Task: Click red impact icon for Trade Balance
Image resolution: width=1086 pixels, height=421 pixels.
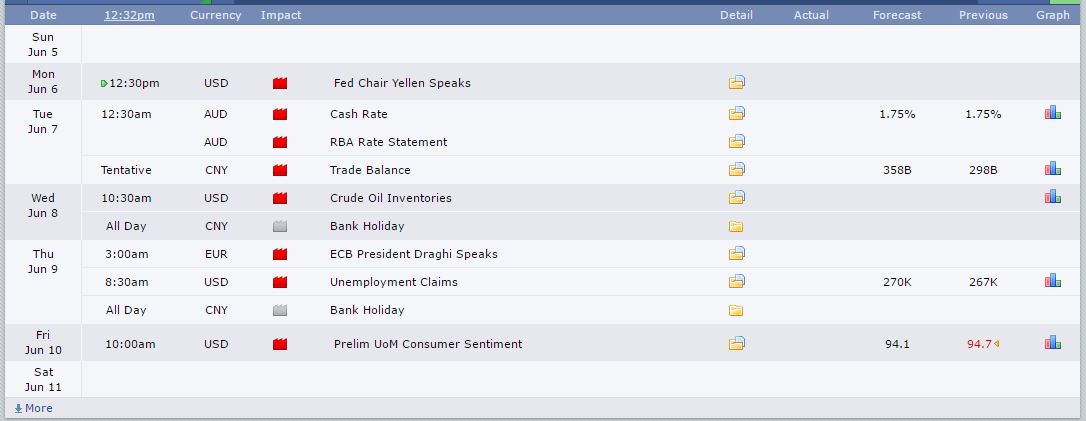Action: tap(280, 170)
